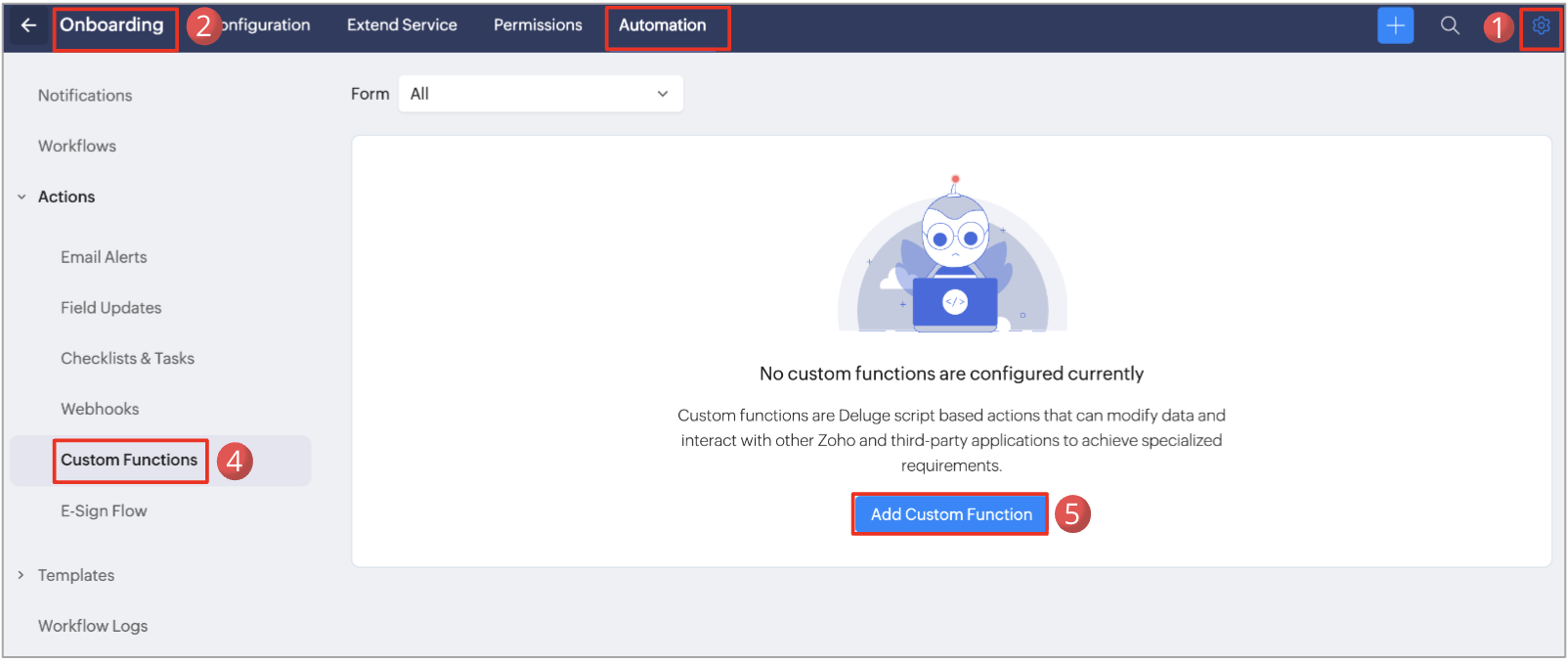This screenshot has width=1568, height=663.
Task: Open the search magnifier icon
Action: [x=1450, y=25]
